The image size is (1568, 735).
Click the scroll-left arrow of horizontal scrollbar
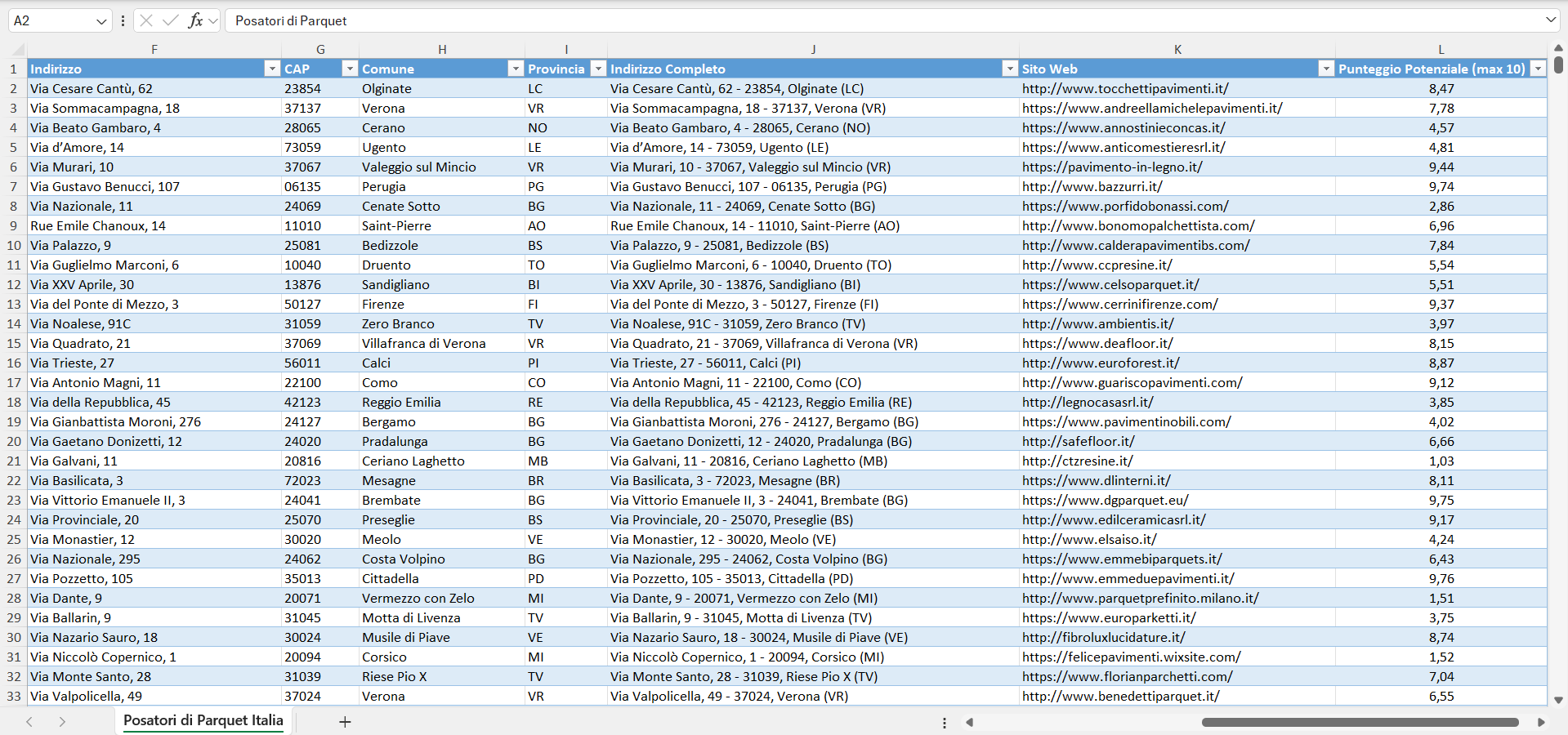click(970, 722)
